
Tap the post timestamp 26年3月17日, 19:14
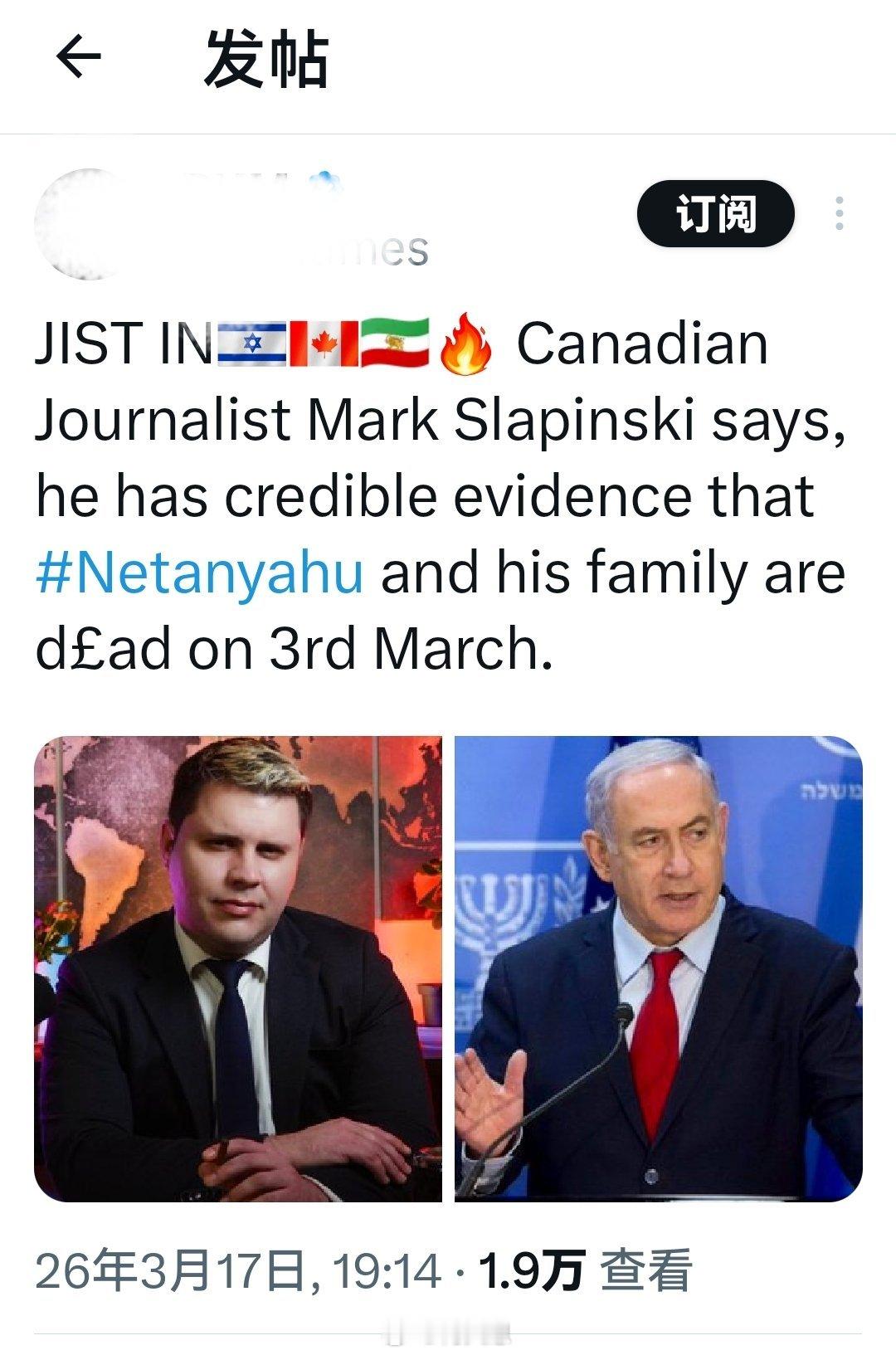[238, 1272]
